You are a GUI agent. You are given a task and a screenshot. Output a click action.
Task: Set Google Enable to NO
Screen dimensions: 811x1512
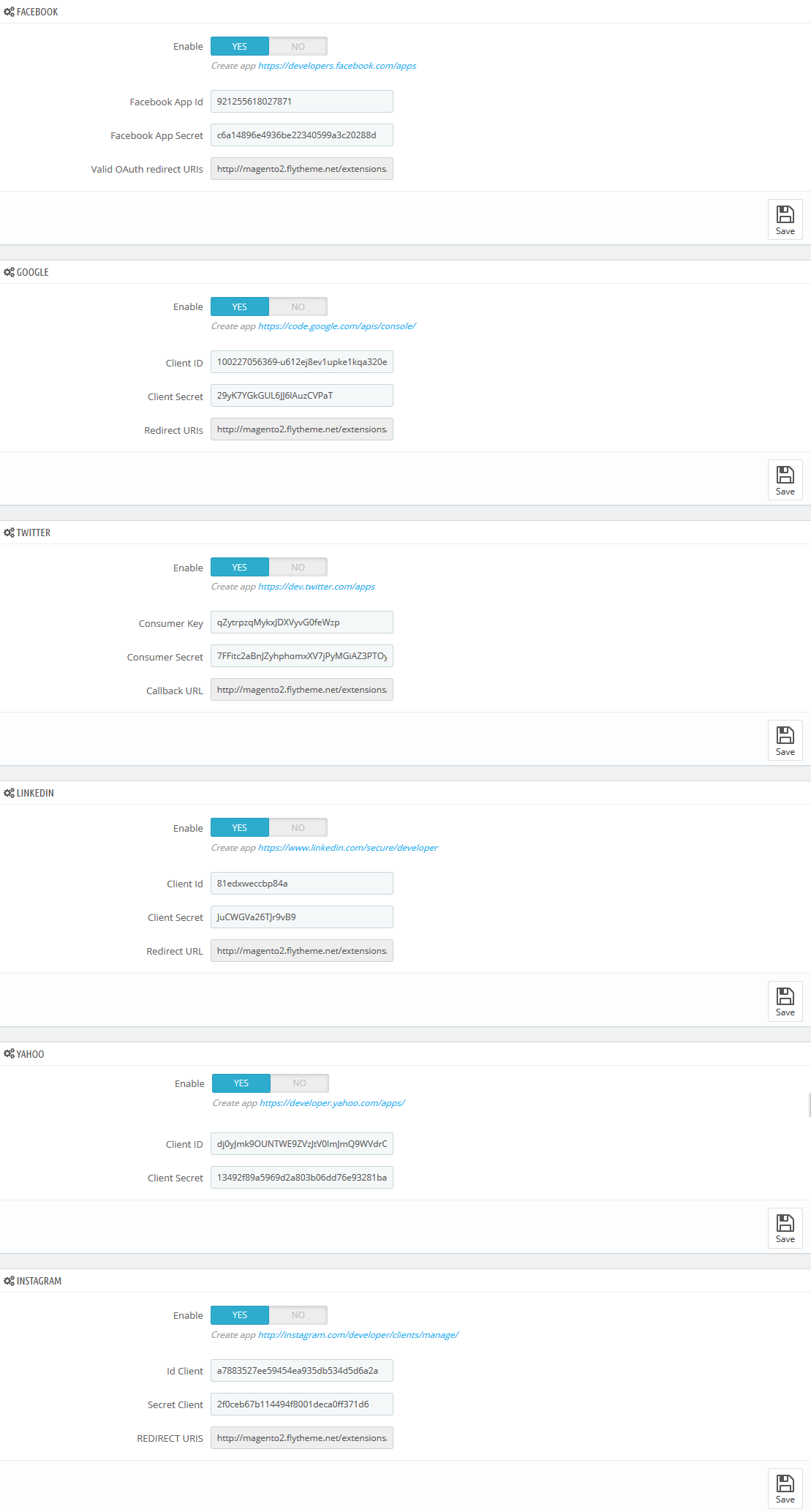coord(298,306)
